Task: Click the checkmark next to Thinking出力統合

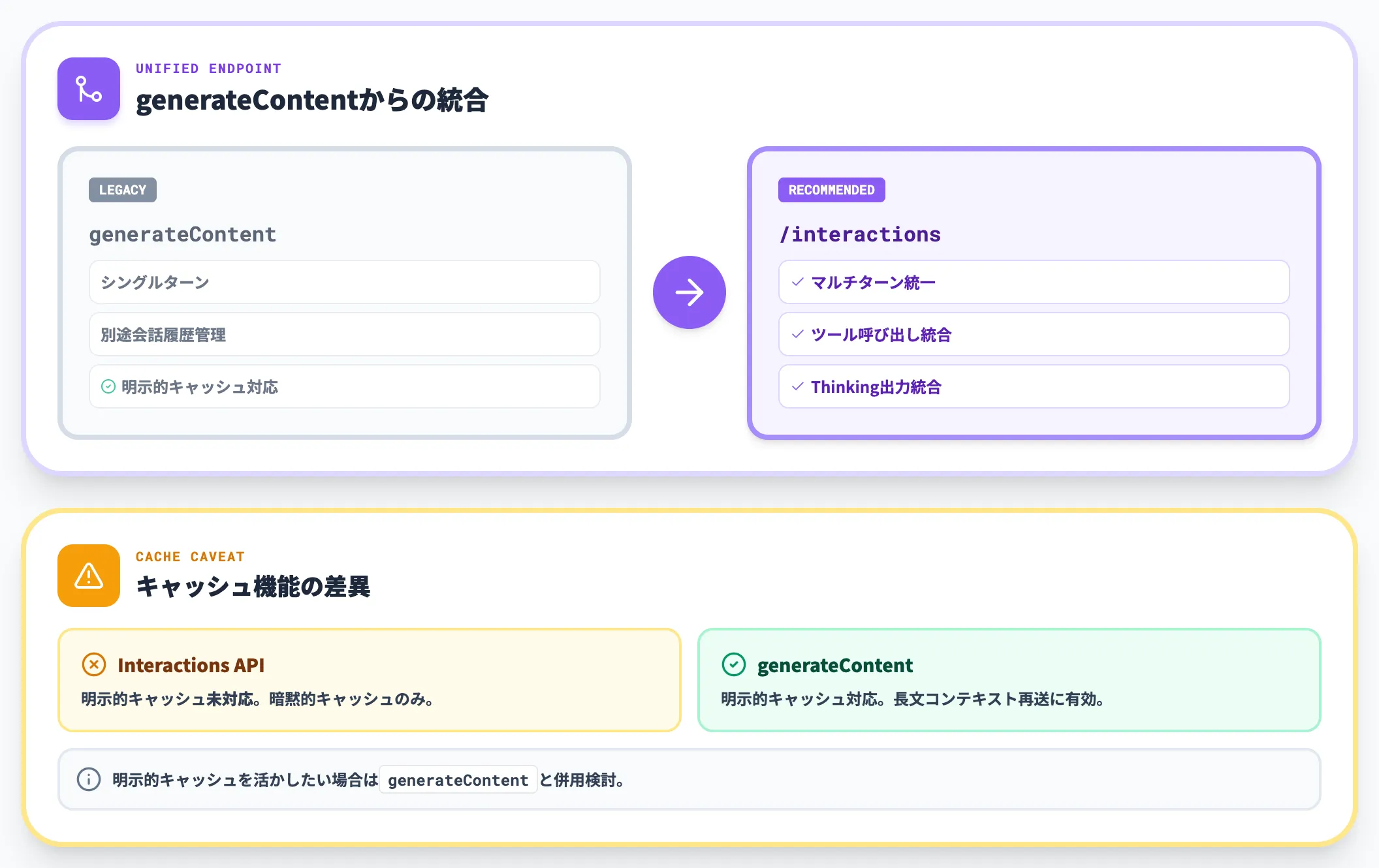Action: (797, 386)
